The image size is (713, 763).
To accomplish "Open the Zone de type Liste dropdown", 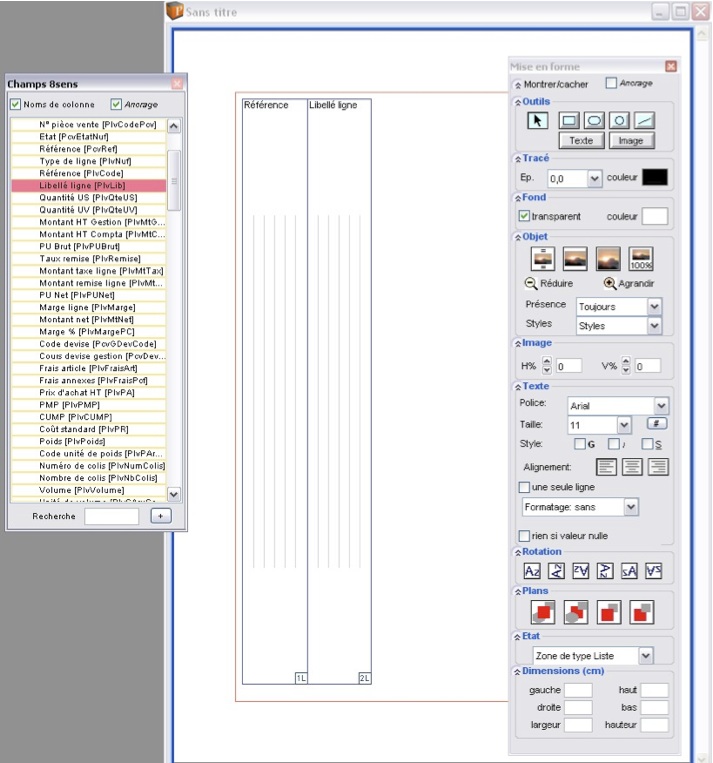I will [x=645, y=655].
